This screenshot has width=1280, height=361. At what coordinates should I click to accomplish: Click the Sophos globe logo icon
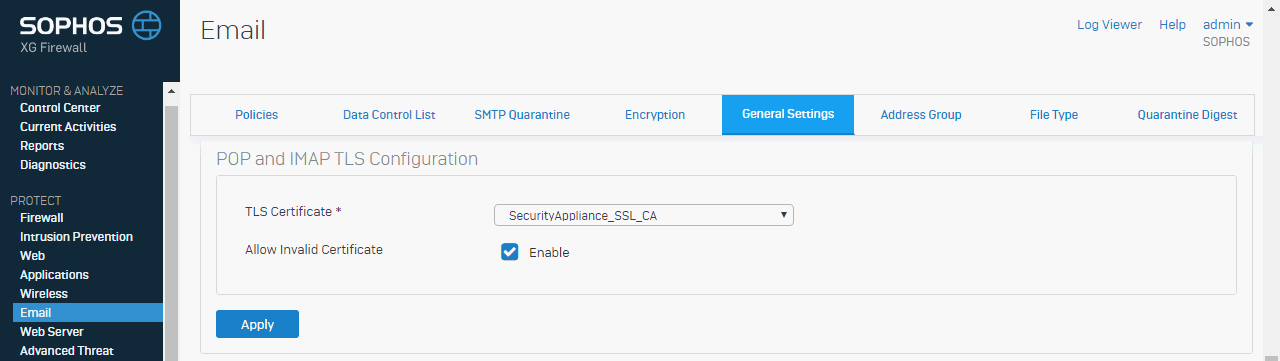(146, 24)
